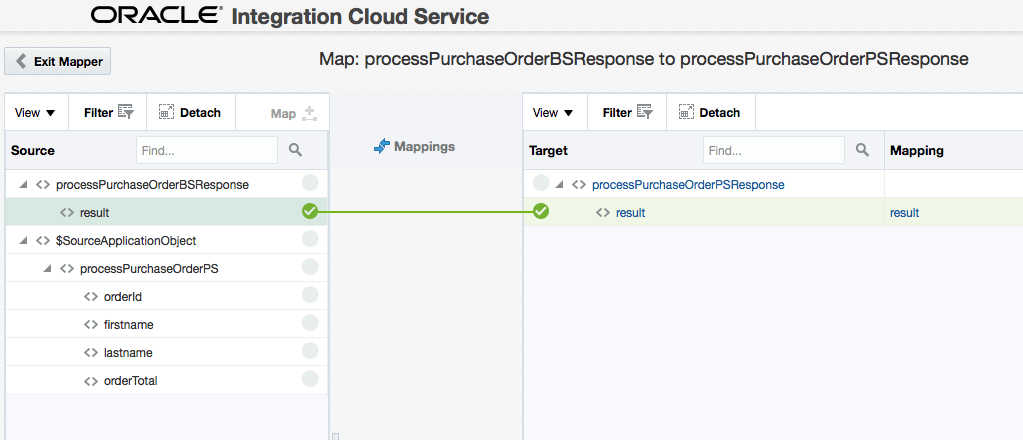The height and width of the screenshot is (440, 1023).
Task: Click the gray connector circle beside lastname
Action: [310, 351]
